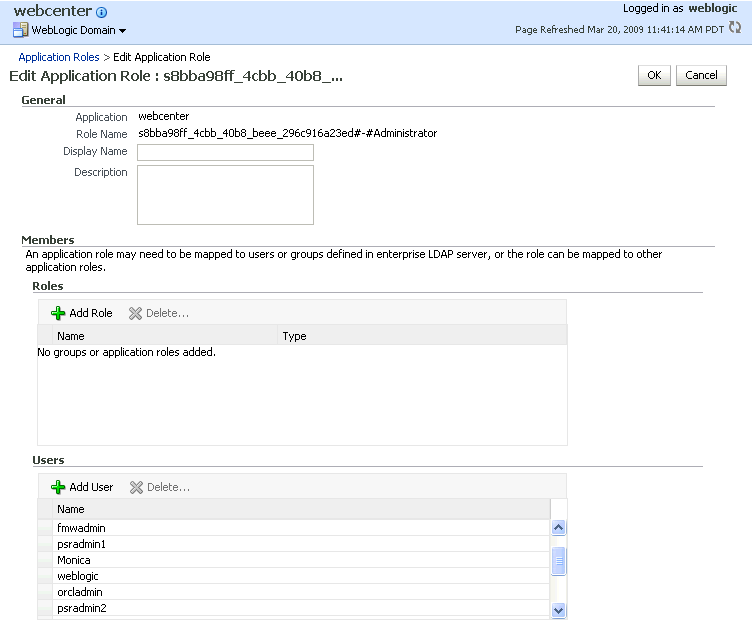Click the webcenter information icon
Image resolution: width=752 pixels, height=632 pixels.
[102, 12]
